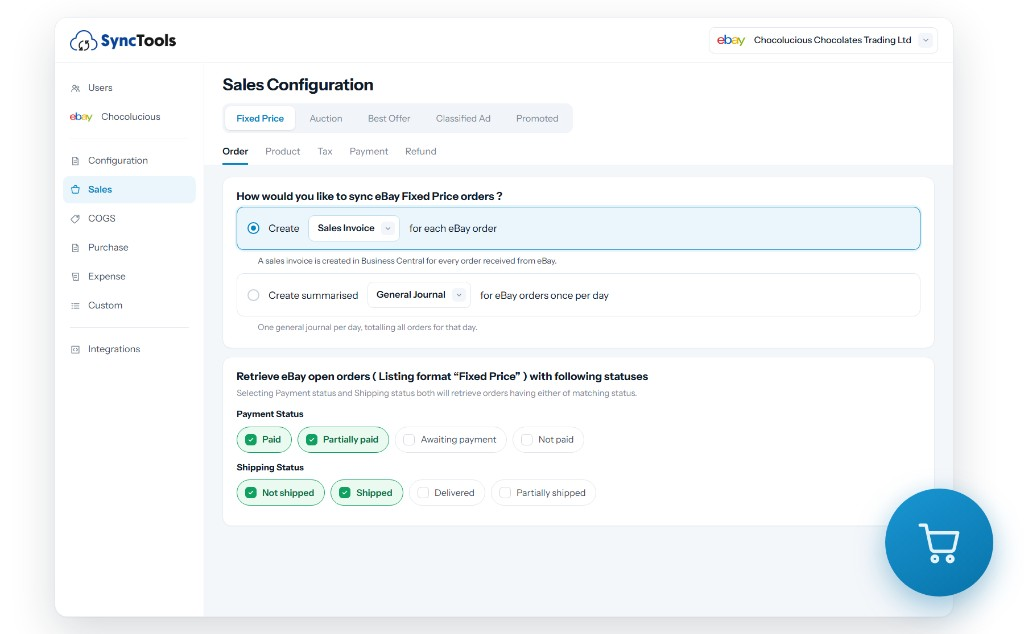Click the Sales shopping bag icon
This screenshot has height=634, width=1024.
(x=75, y=189)
